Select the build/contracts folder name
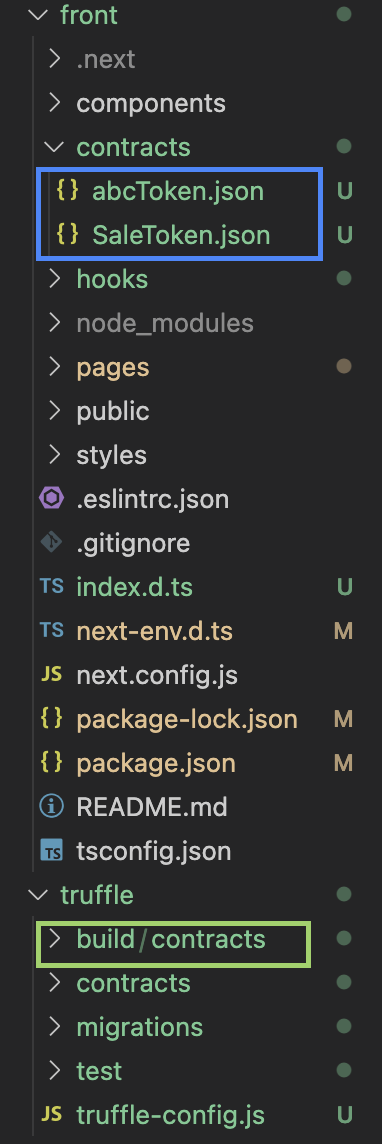 [171, 939]
